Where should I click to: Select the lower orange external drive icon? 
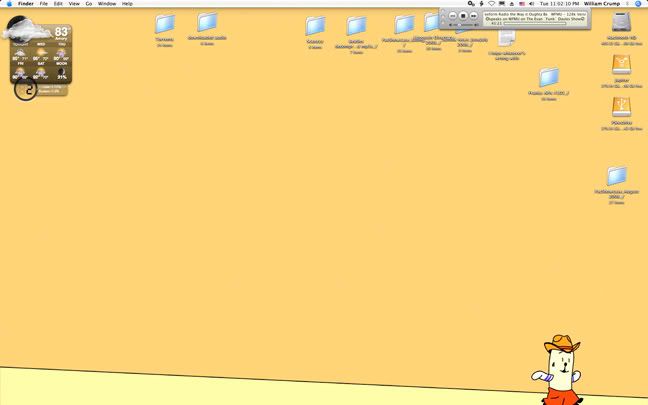click(622, 107)
